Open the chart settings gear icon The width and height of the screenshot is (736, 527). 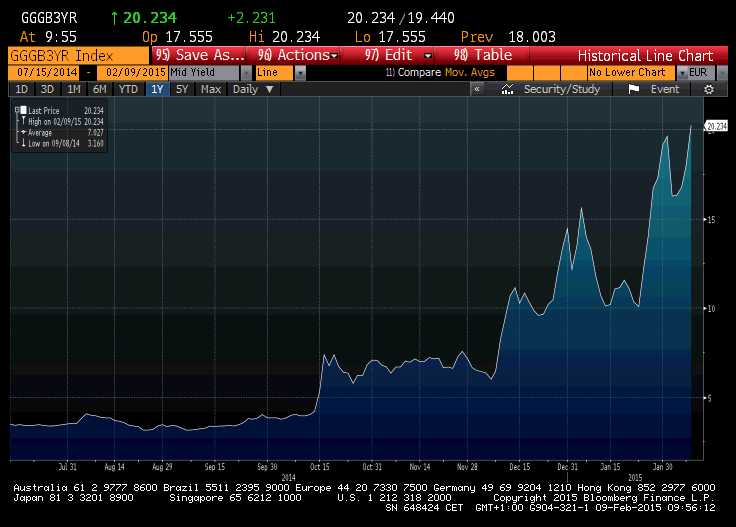click(709, 89)
